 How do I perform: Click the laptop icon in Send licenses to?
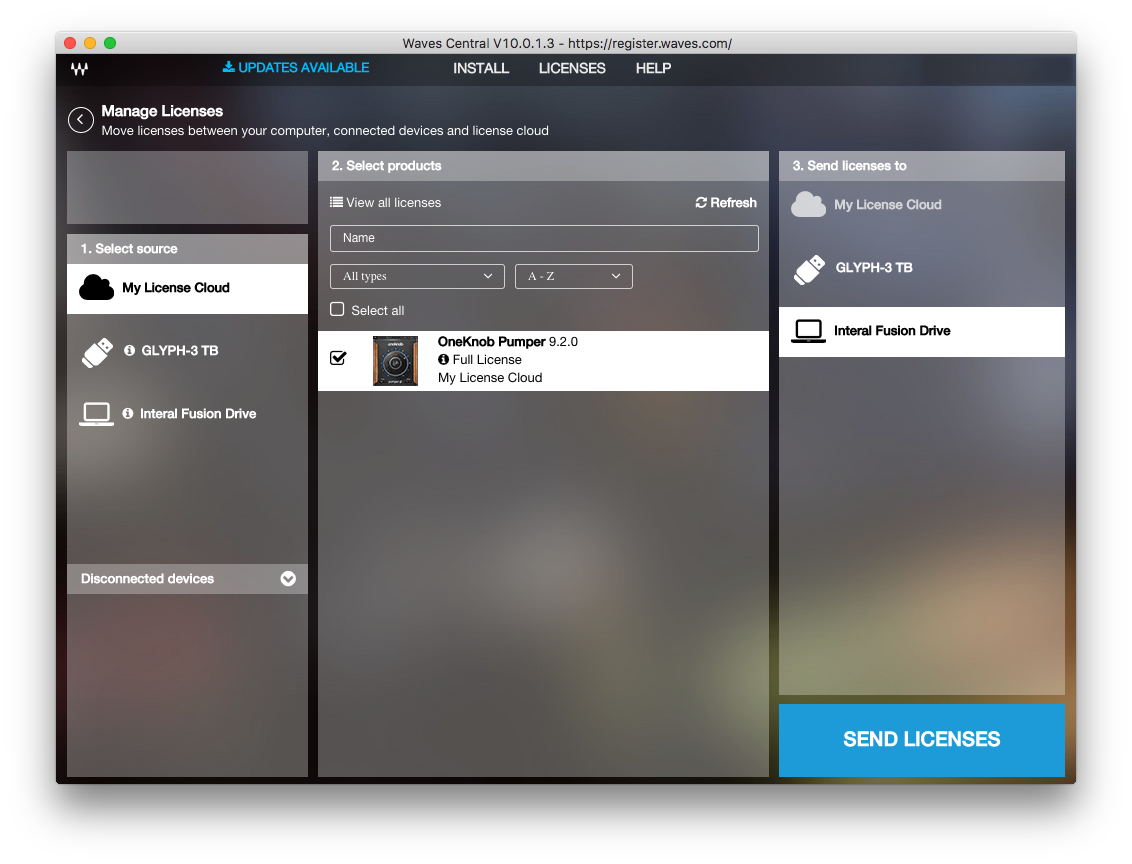point(809,331)
